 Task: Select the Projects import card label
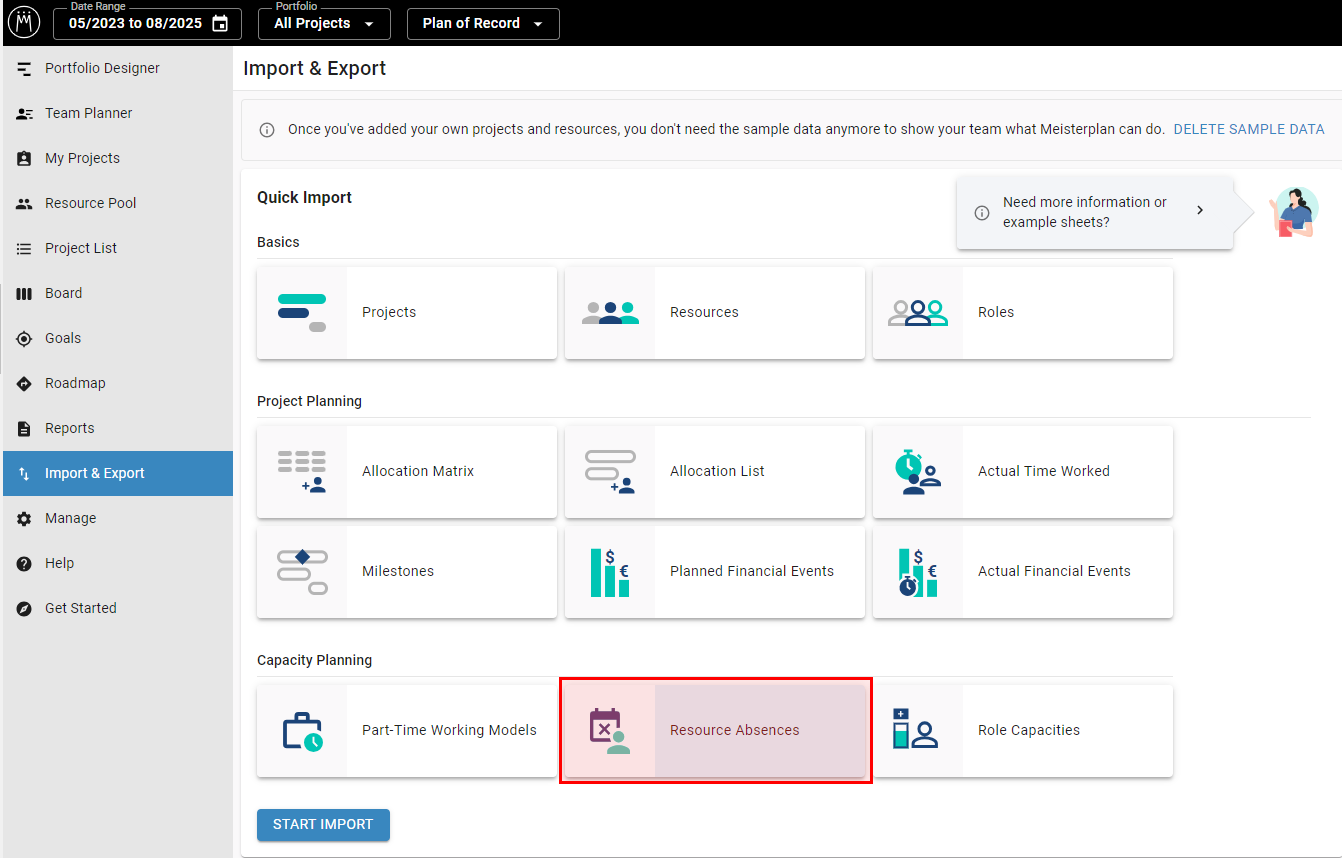[x=389, y=313]
